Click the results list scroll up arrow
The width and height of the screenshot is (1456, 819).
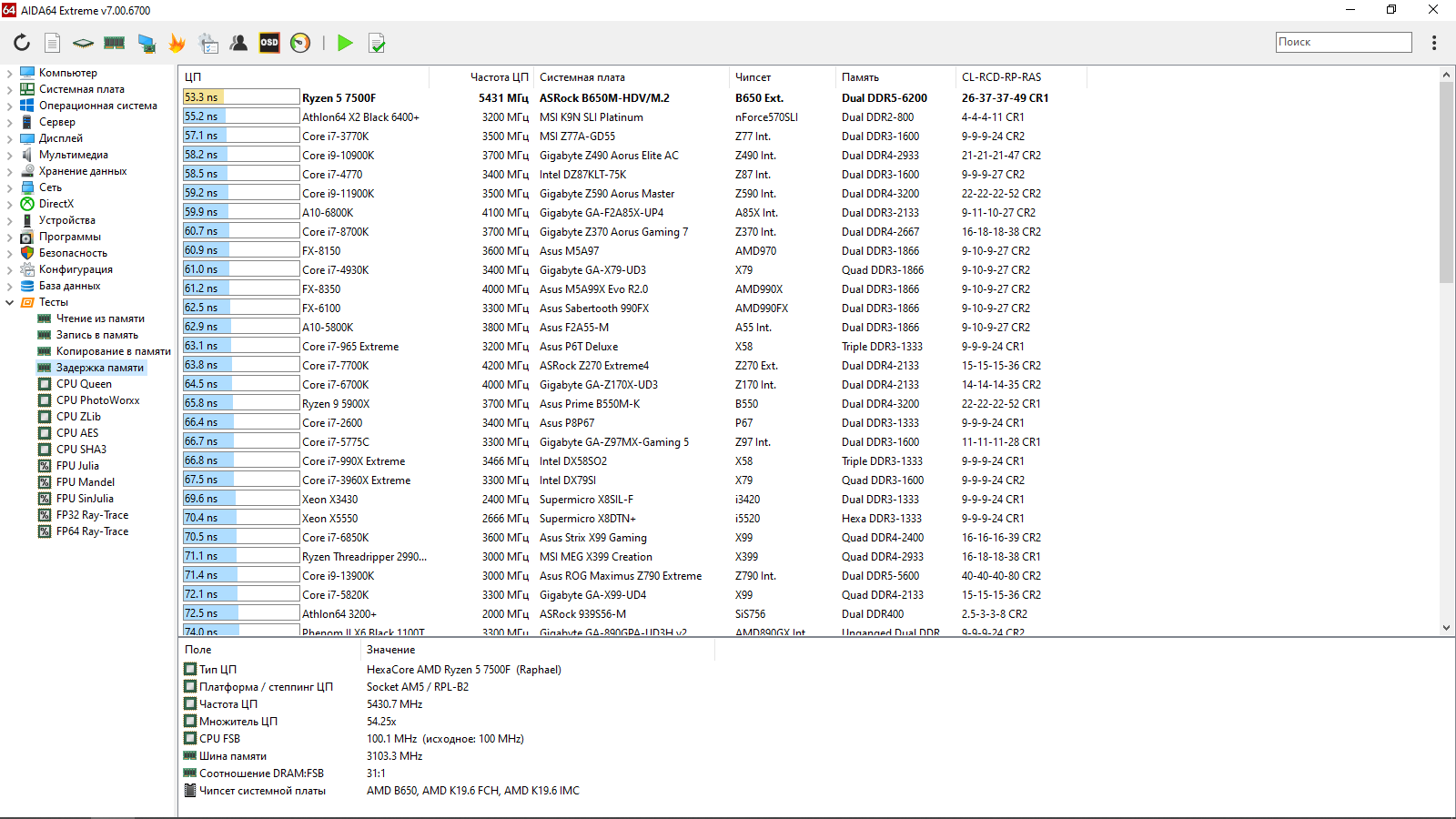click(x=1446, y=75)
